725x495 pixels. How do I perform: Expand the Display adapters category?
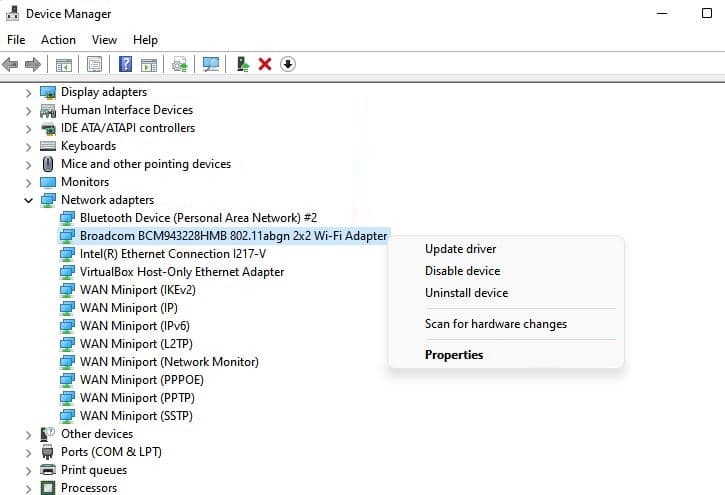pos(29,92)
